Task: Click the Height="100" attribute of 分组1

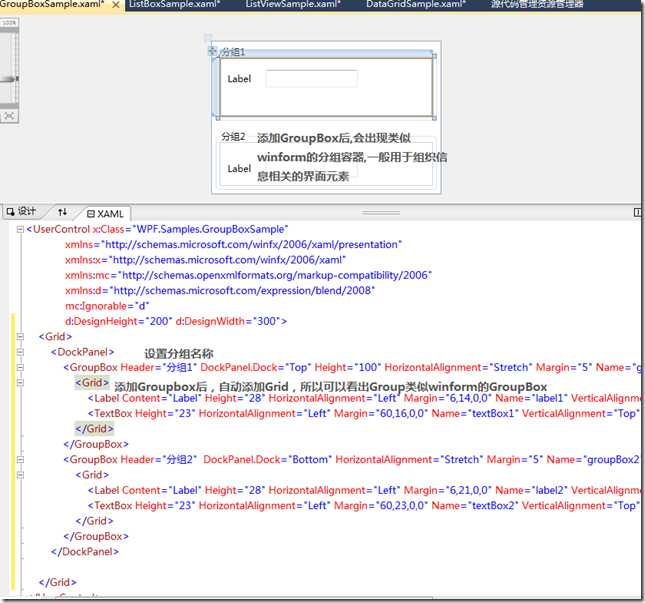Action: click(x=348, y=367)
